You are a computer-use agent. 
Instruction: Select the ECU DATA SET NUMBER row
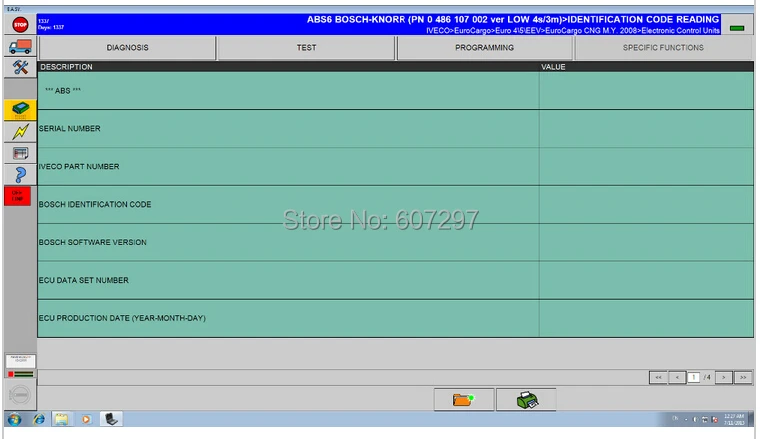pos(396,281)
